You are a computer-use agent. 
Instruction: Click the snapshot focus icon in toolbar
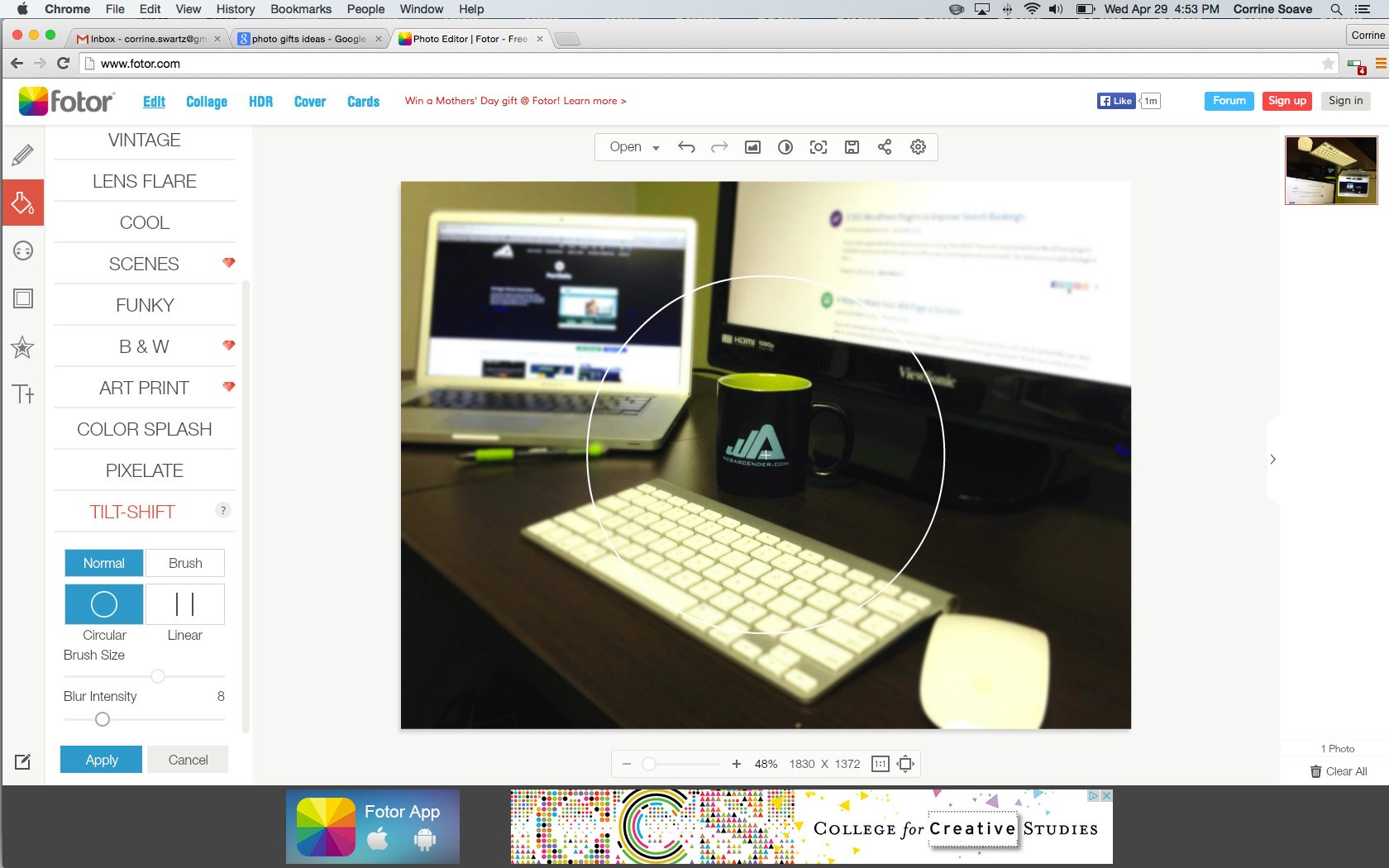click(819, 147)
